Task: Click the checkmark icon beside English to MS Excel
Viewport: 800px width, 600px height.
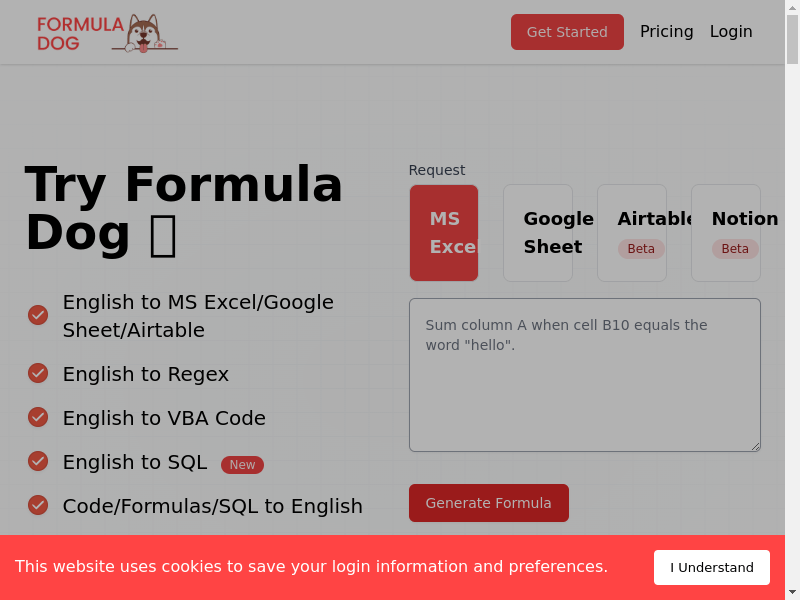Action: 38,315
